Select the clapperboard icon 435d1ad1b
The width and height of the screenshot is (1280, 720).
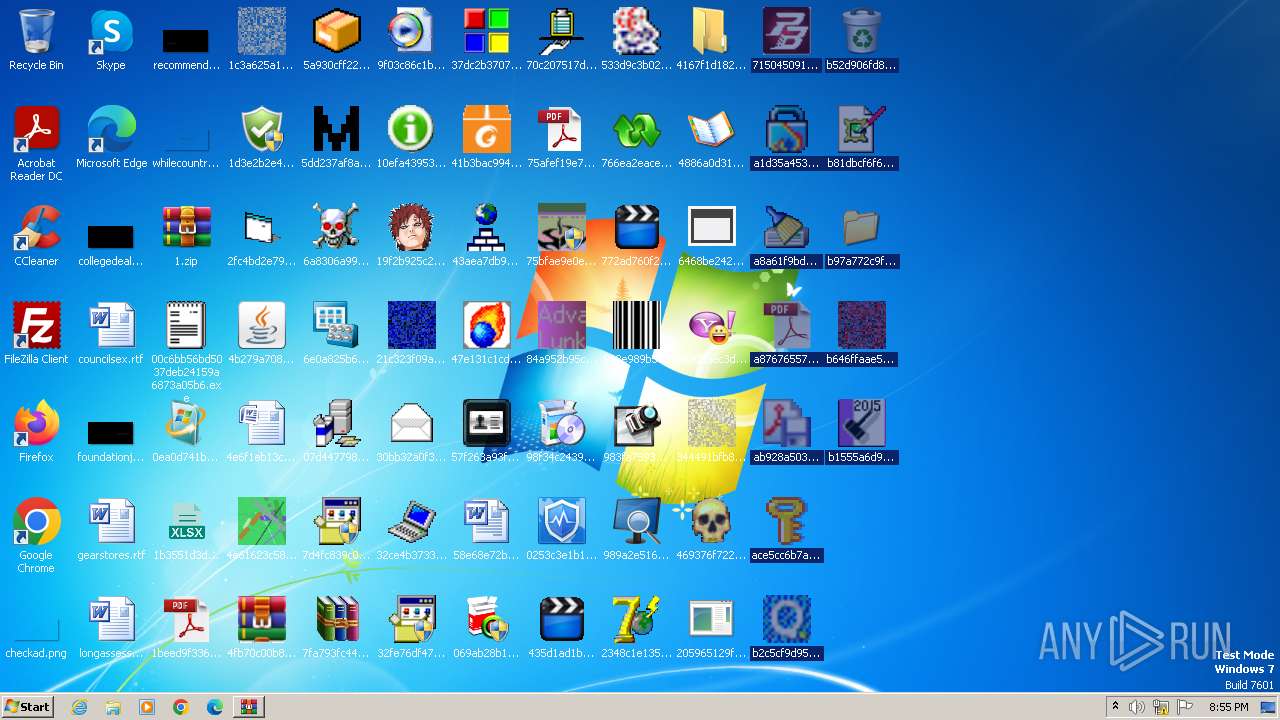561,628
